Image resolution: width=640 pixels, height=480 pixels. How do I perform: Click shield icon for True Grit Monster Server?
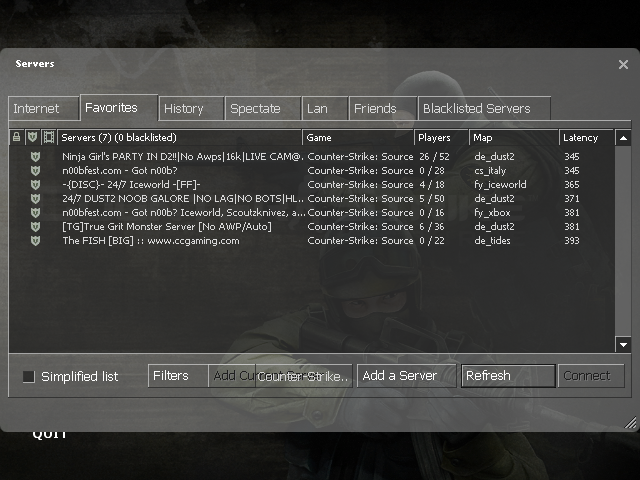[36, 227]
